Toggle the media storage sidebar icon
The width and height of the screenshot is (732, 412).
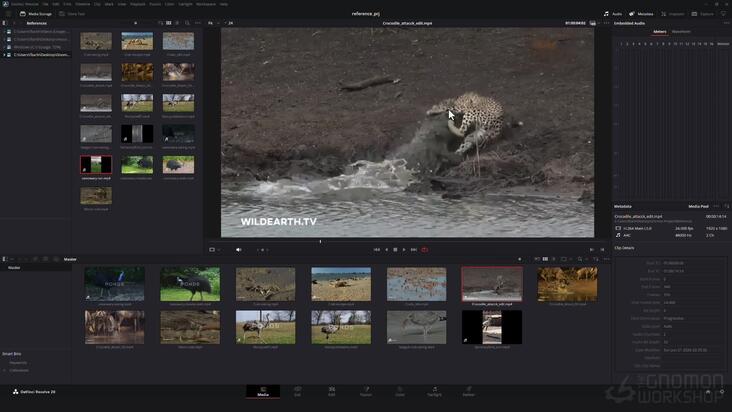[x=4, y=23]
